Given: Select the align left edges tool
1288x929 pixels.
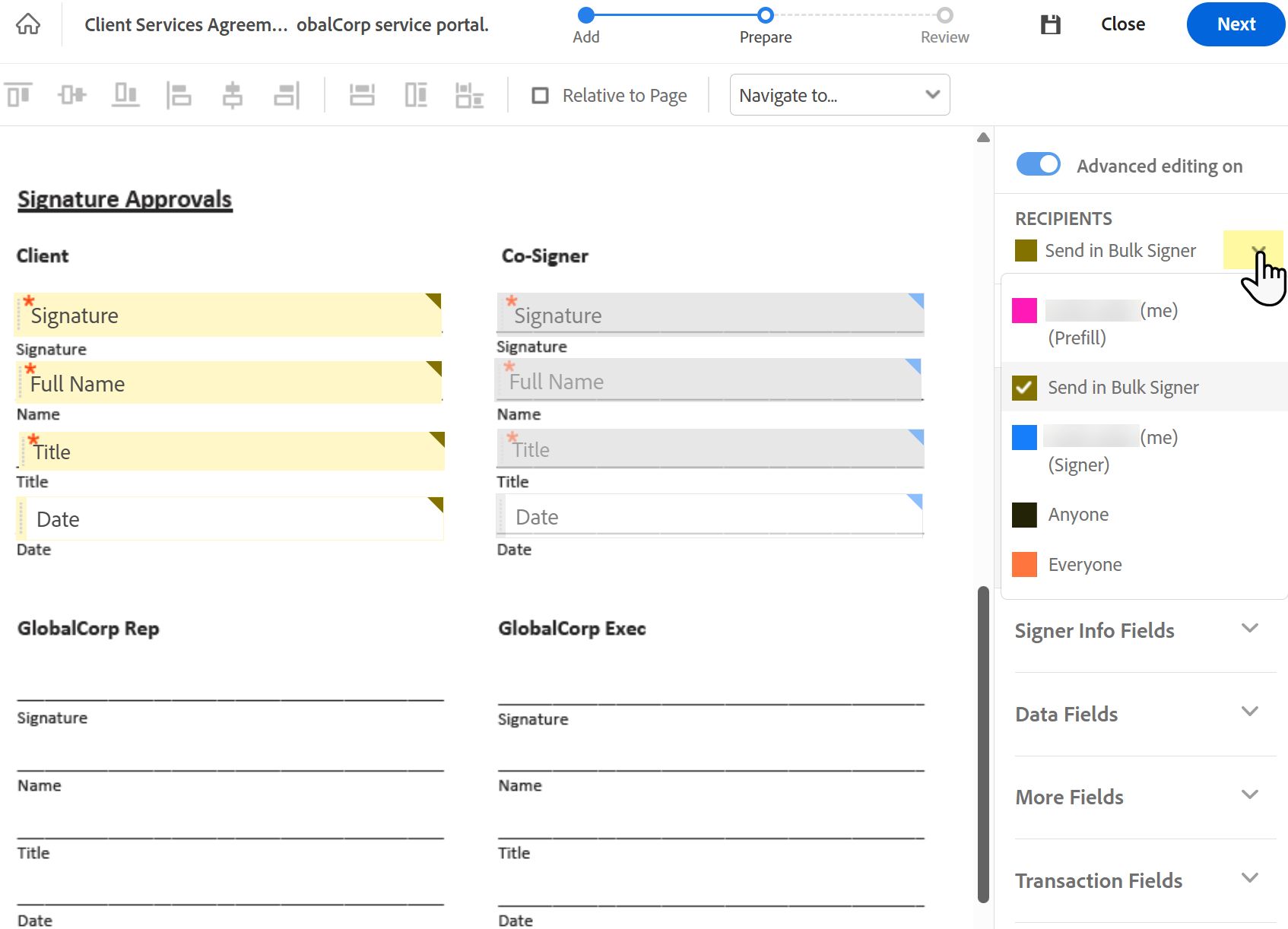Looking at the screenshot, I should (179, 95).
